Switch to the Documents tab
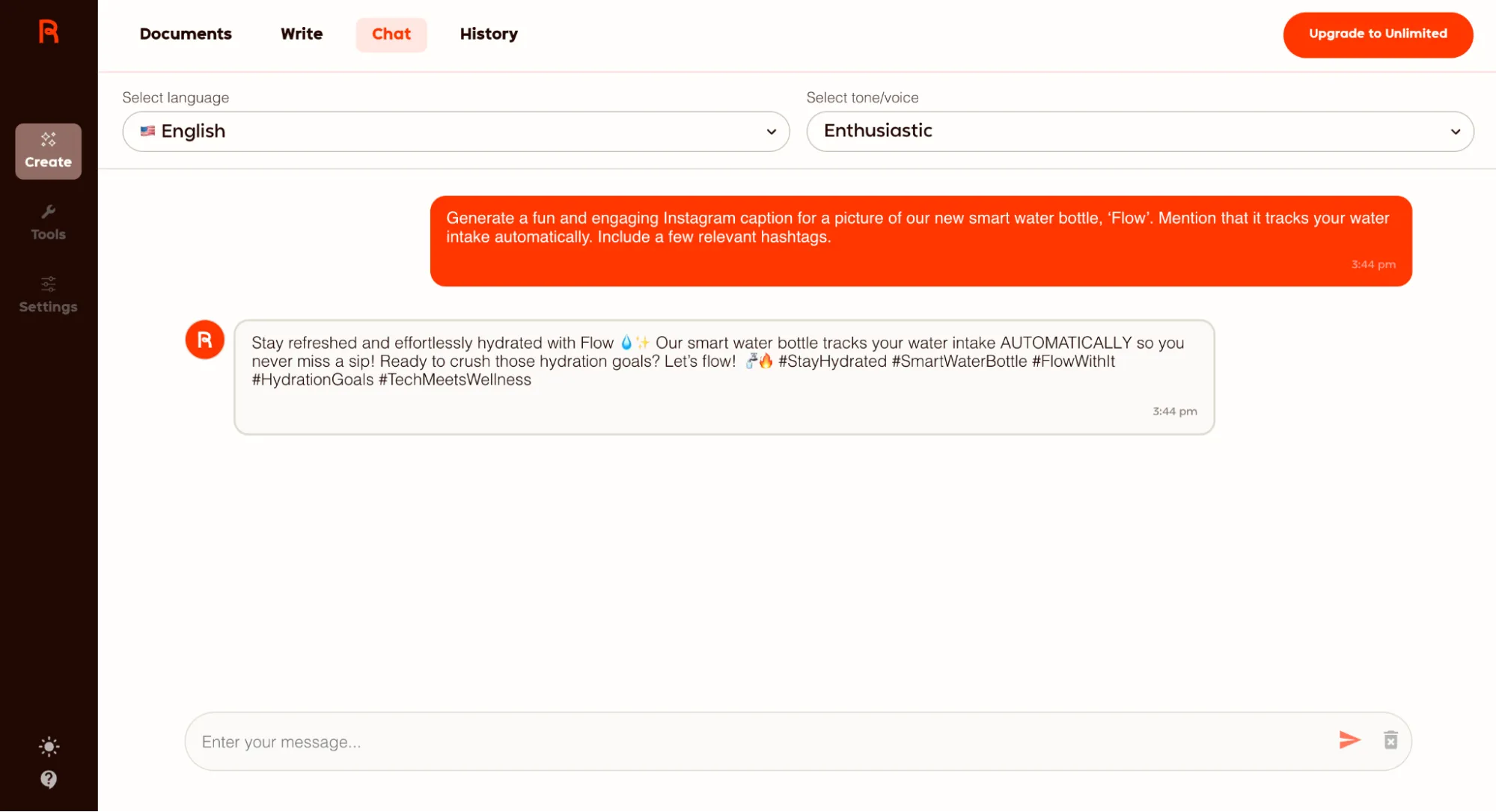1496x812 pixels. [186, 34]
